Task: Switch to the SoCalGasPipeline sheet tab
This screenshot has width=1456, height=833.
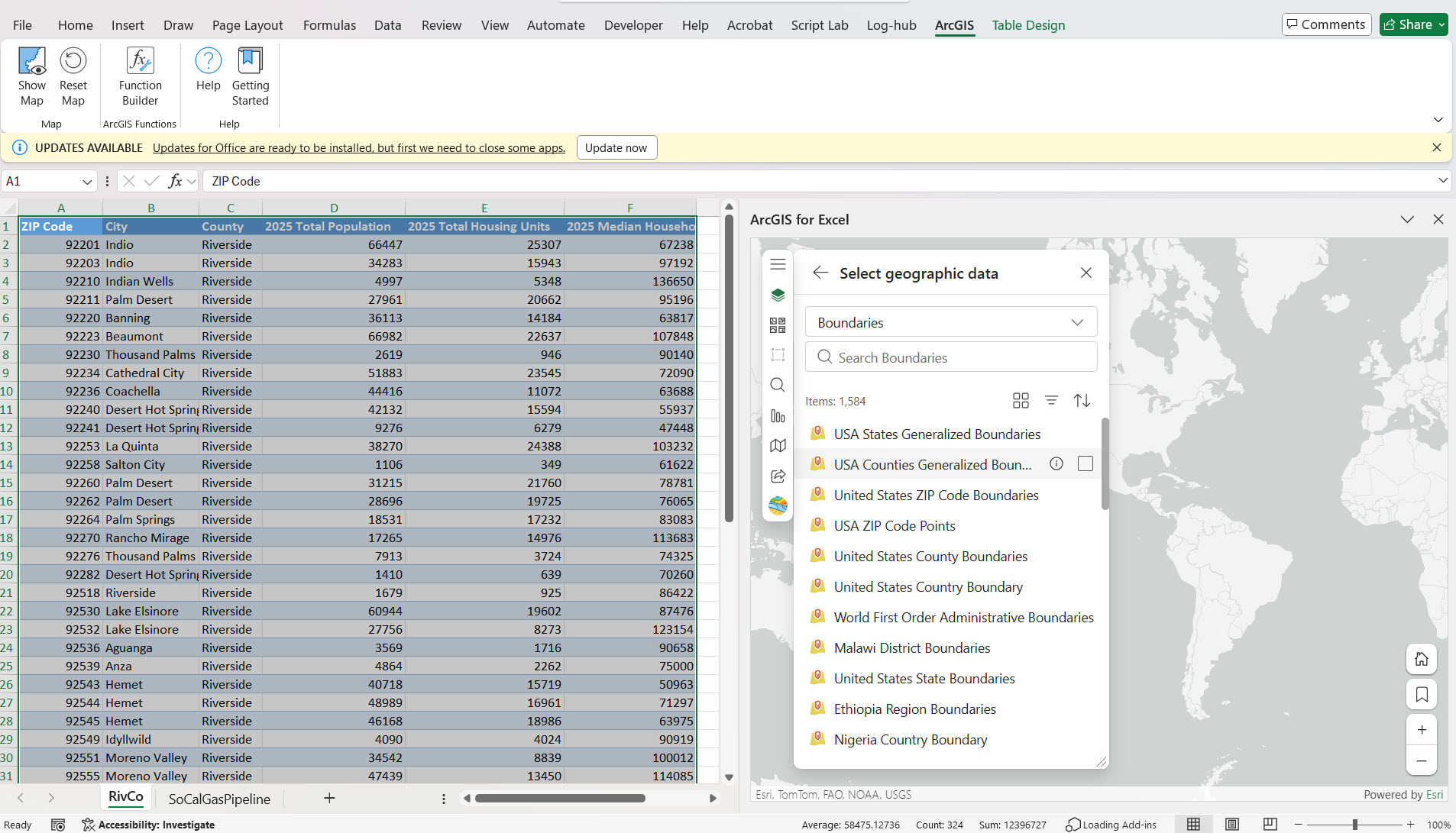Action: [x=219, y=799]
